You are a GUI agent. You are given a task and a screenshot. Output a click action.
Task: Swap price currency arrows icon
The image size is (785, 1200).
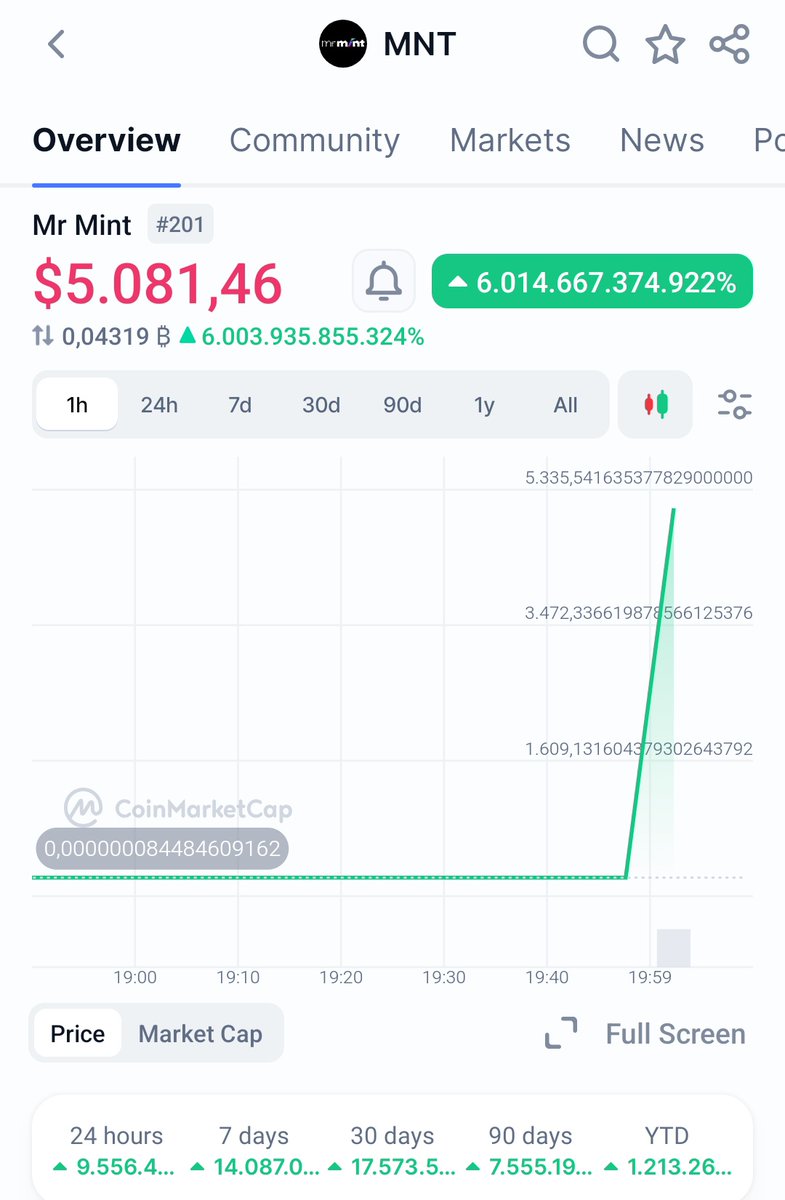point(43,337)
